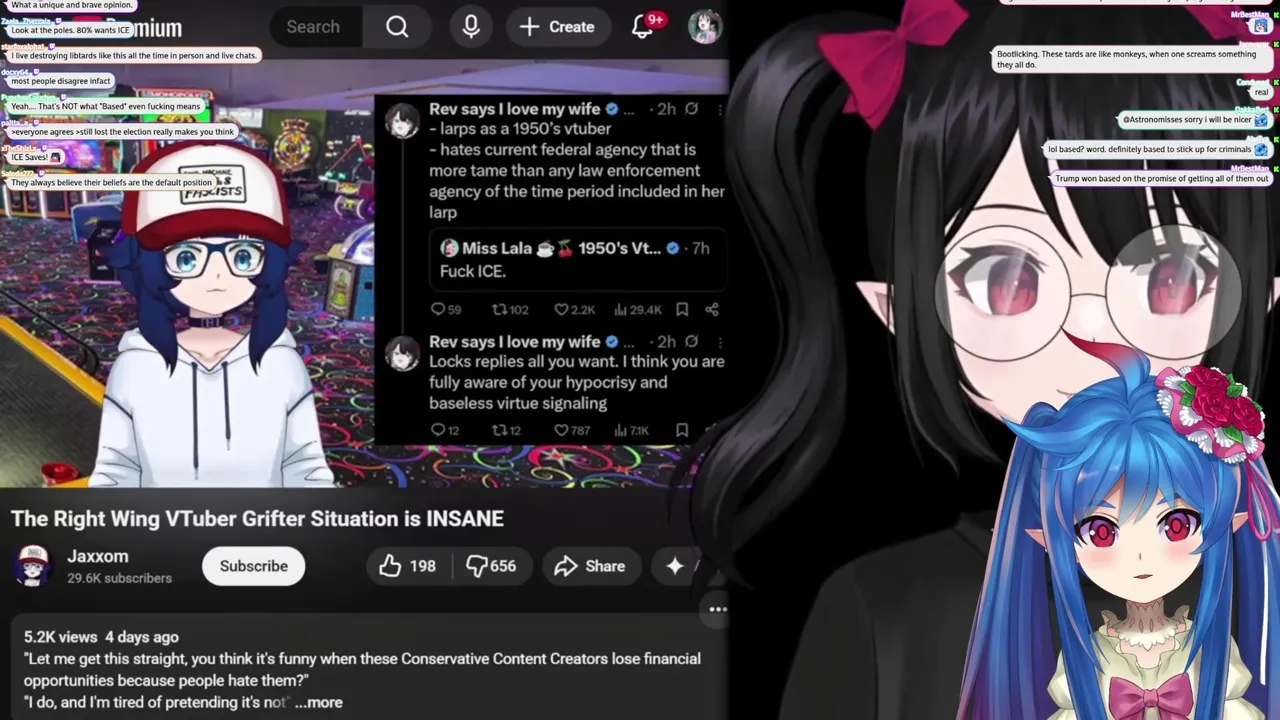Open quoted Miss Lala tweet 'Fuck ICE.'
Image resolution: width=1280 pixels, height=720 pixels.
pyautogui.click(x=579, y=259)
